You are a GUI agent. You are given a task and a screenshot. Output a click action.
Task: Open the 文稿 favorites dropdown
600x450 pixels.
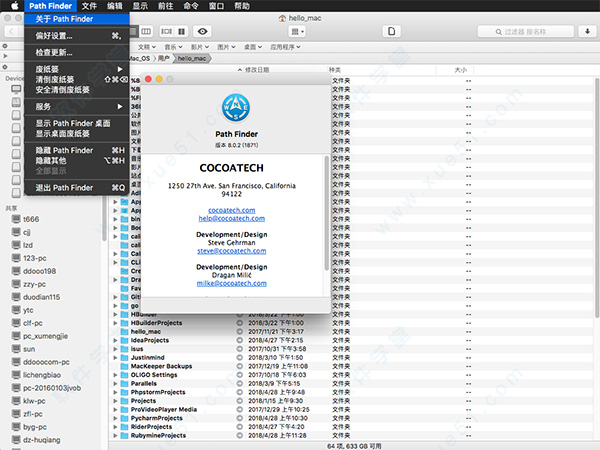pyautogui.click(x=147, y=47)
